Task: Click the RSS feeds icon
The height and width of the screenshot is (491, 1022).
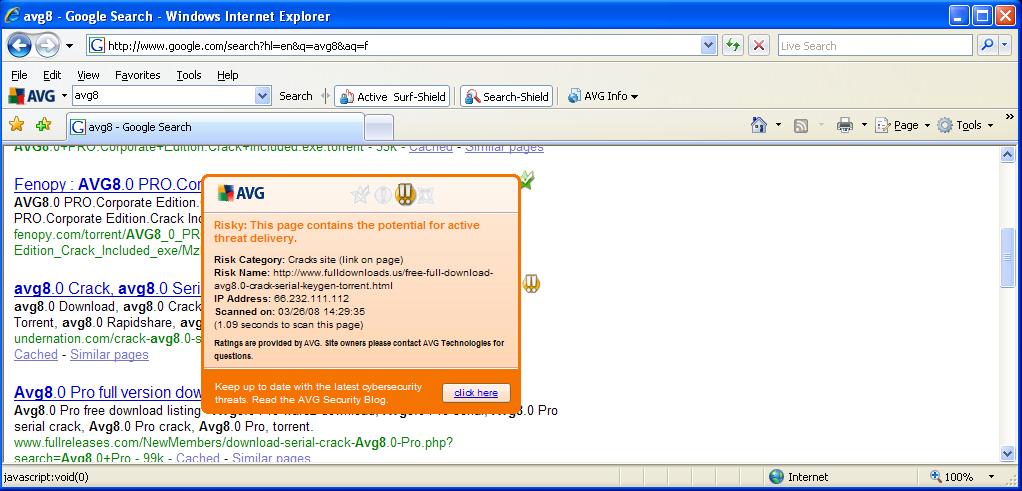Action: click(801, 125)
